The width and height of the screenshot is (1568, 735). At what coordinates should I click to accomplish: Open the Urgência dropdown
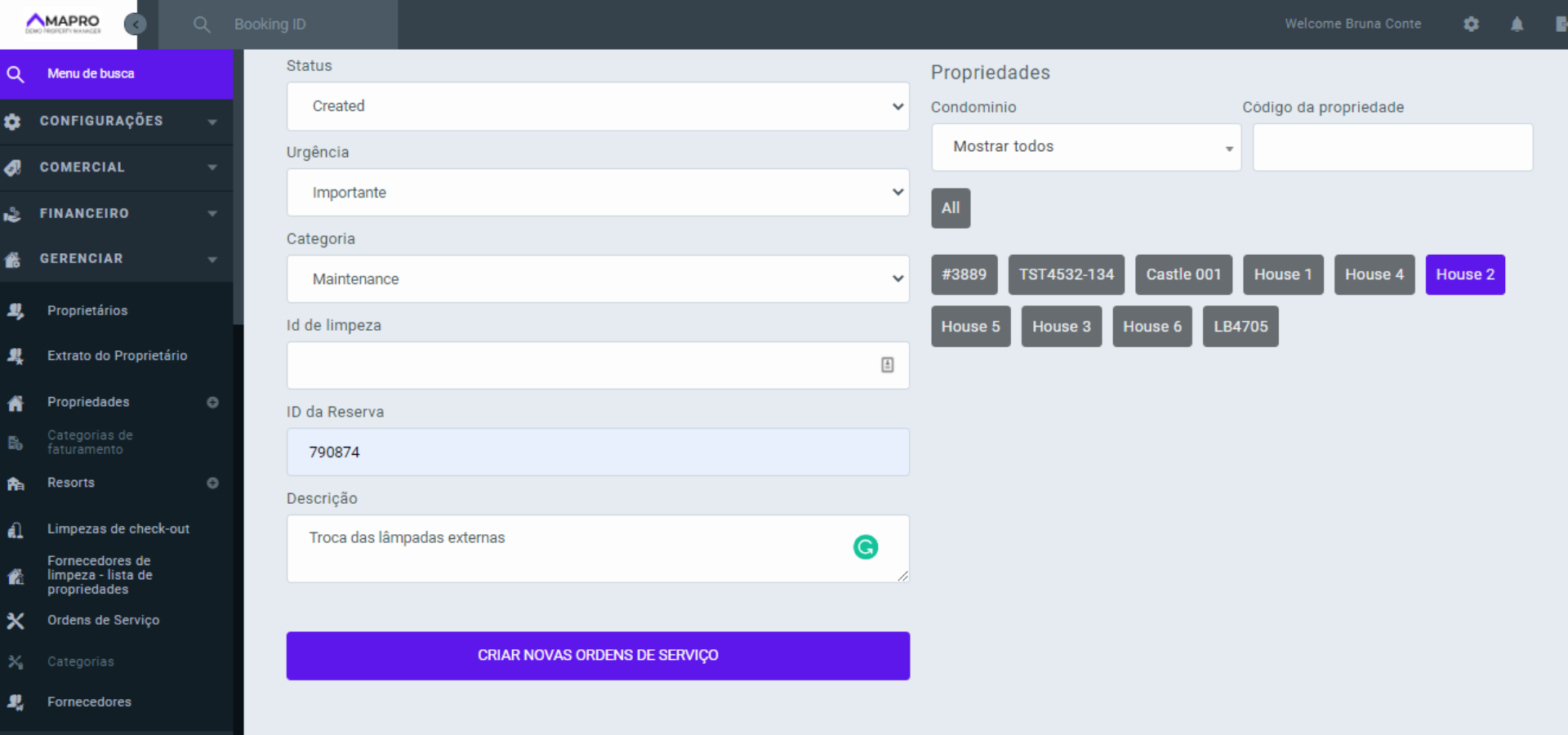(598, 193)
